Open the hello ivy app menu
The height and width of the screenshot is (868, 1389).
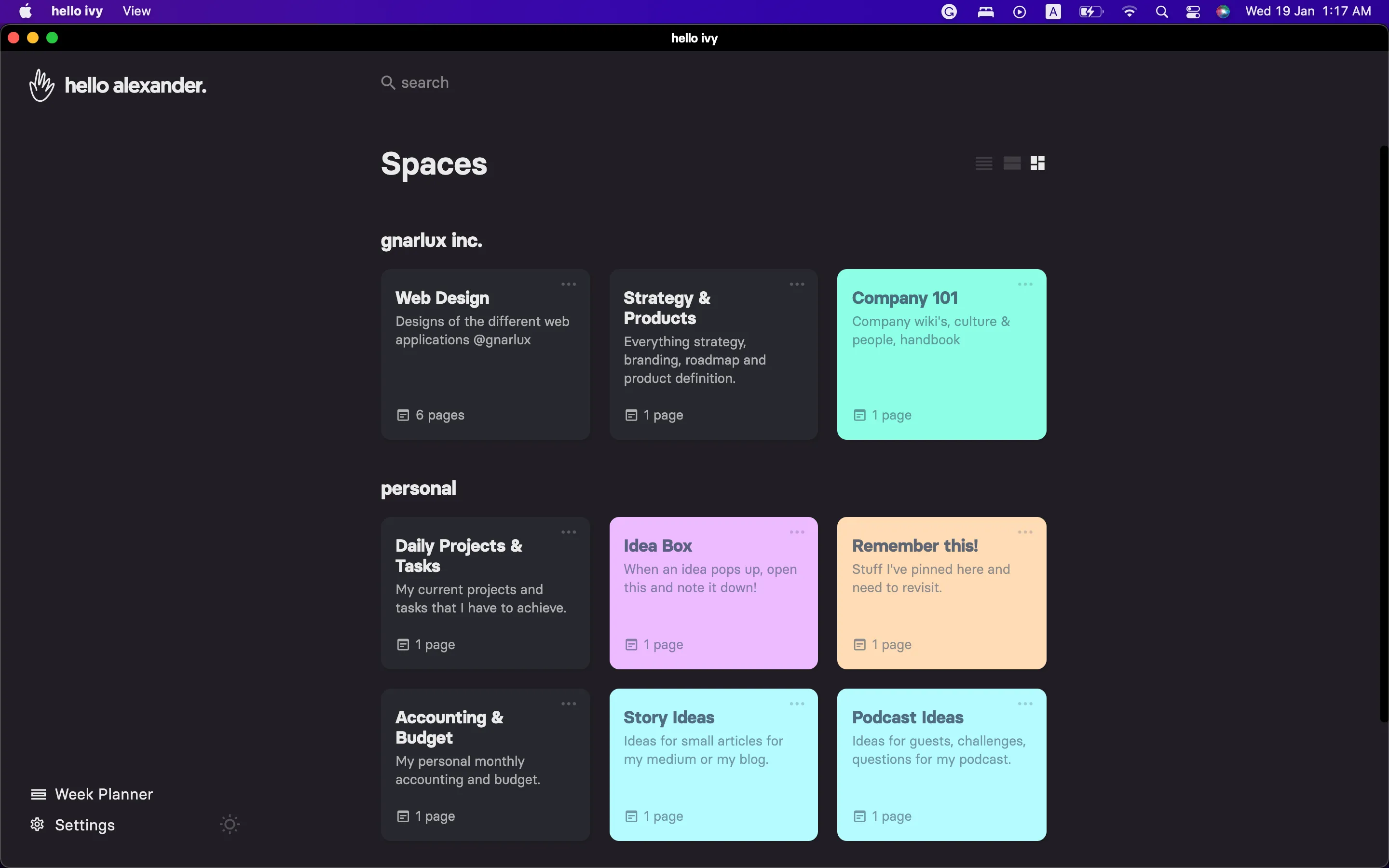tap(77, 12)
